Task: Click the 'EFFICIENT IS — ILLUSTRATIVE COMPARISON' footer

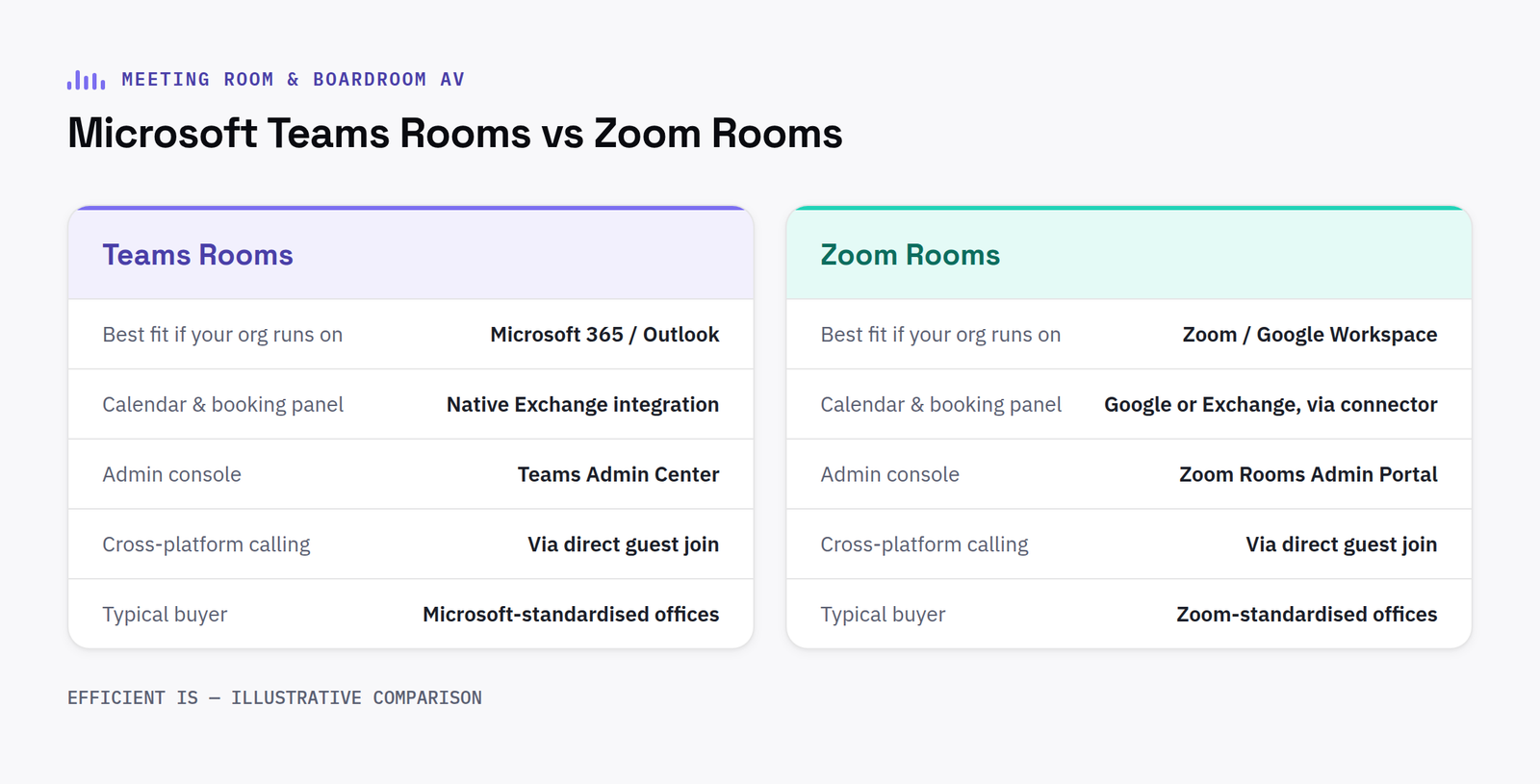Action: coord(274,698)
